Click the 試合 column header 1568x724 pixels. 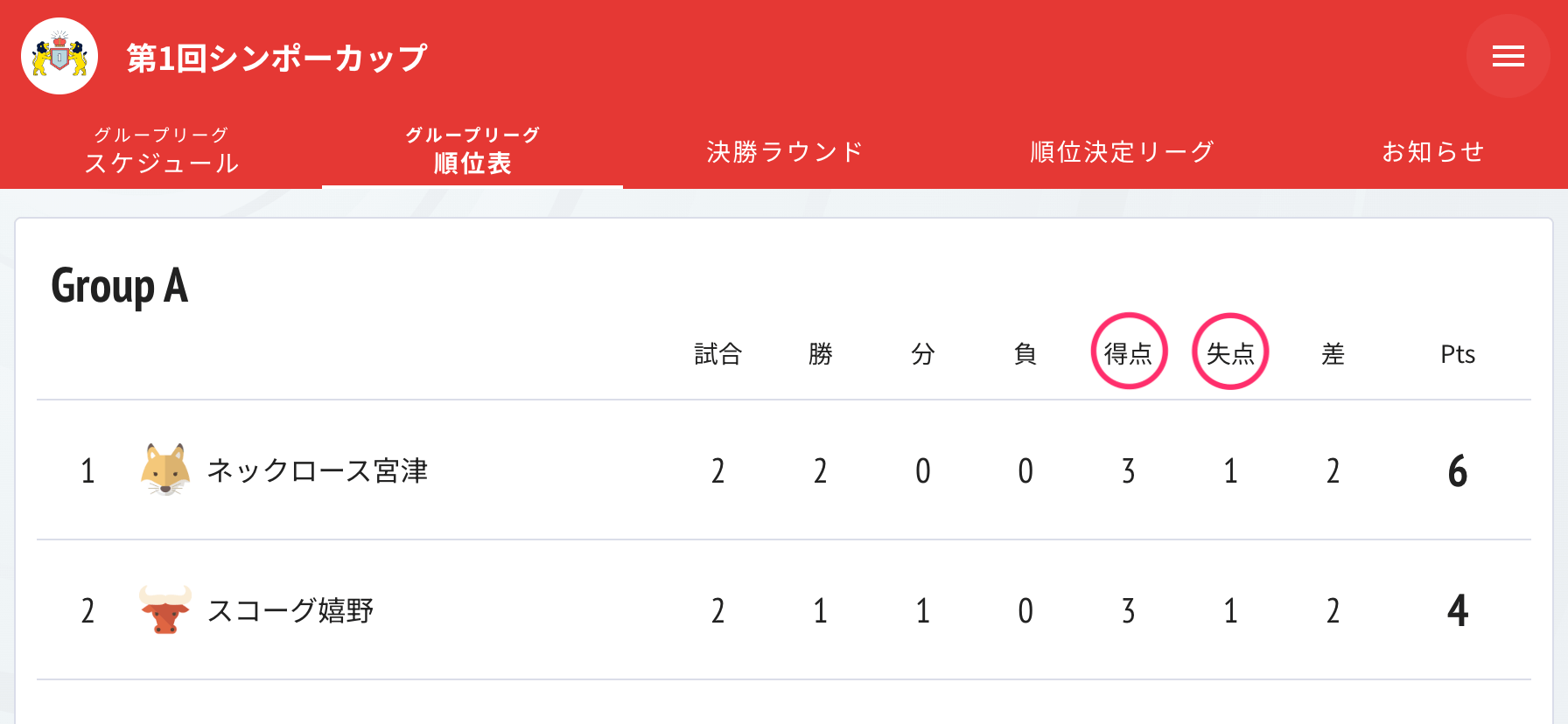click(717, 354)
